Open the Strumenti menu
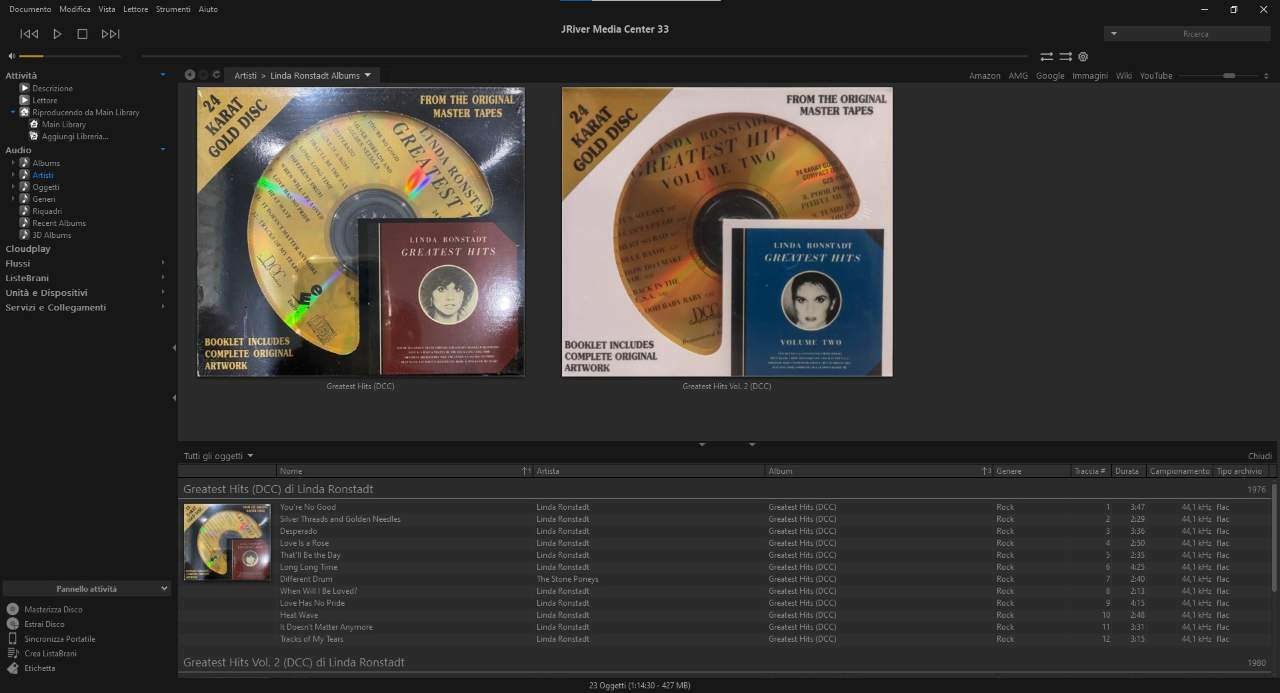 coord(173,9)
